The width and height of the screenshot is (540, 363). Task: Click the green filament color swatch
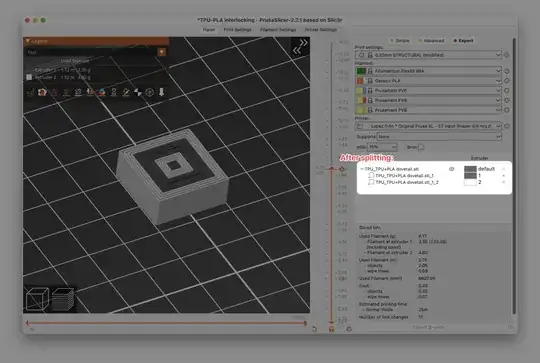361,71
